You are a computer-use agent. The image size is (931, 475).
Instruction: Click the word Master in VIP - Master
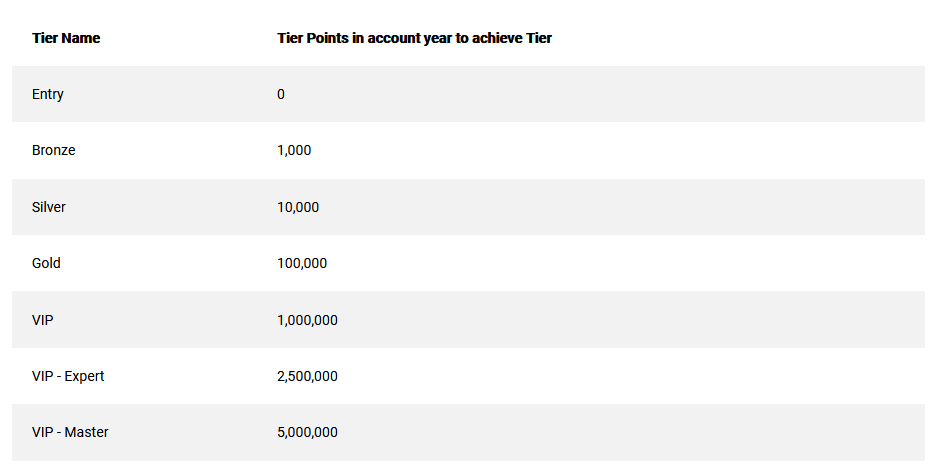87,432
